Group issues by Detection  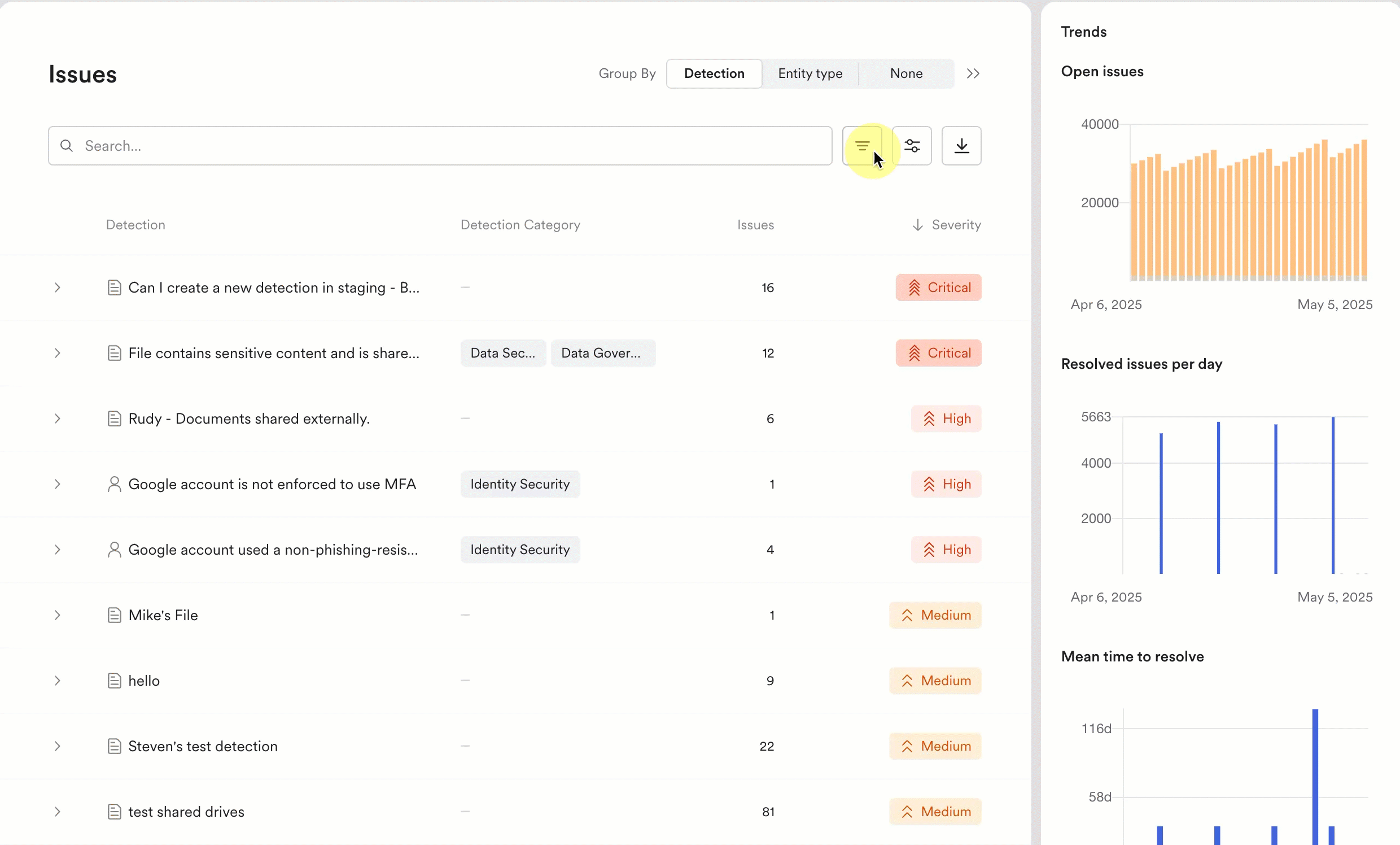[x=714, y=73]
